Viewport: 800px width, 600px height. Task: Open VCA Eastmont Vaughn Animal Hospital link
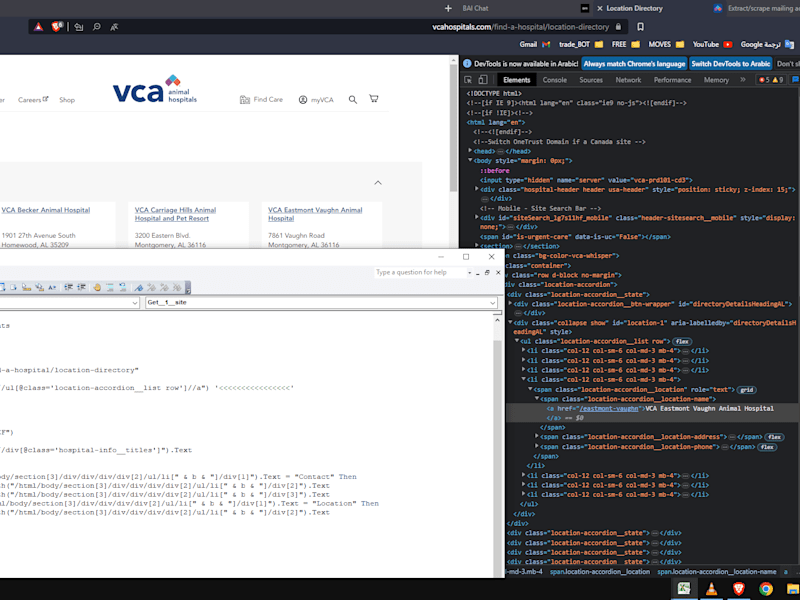315,214
